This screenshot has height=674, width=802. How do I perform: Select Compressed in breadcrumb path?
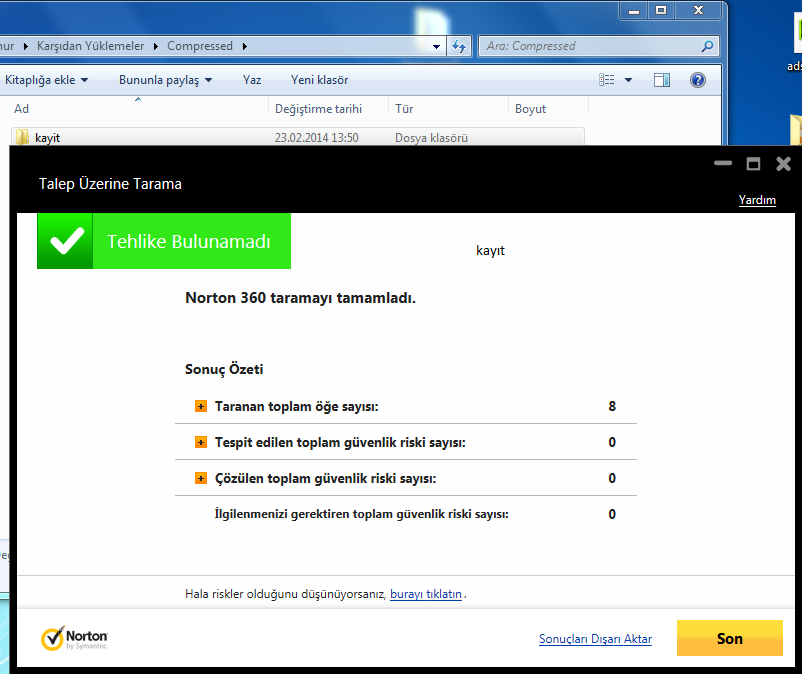(x=199, y=46)
